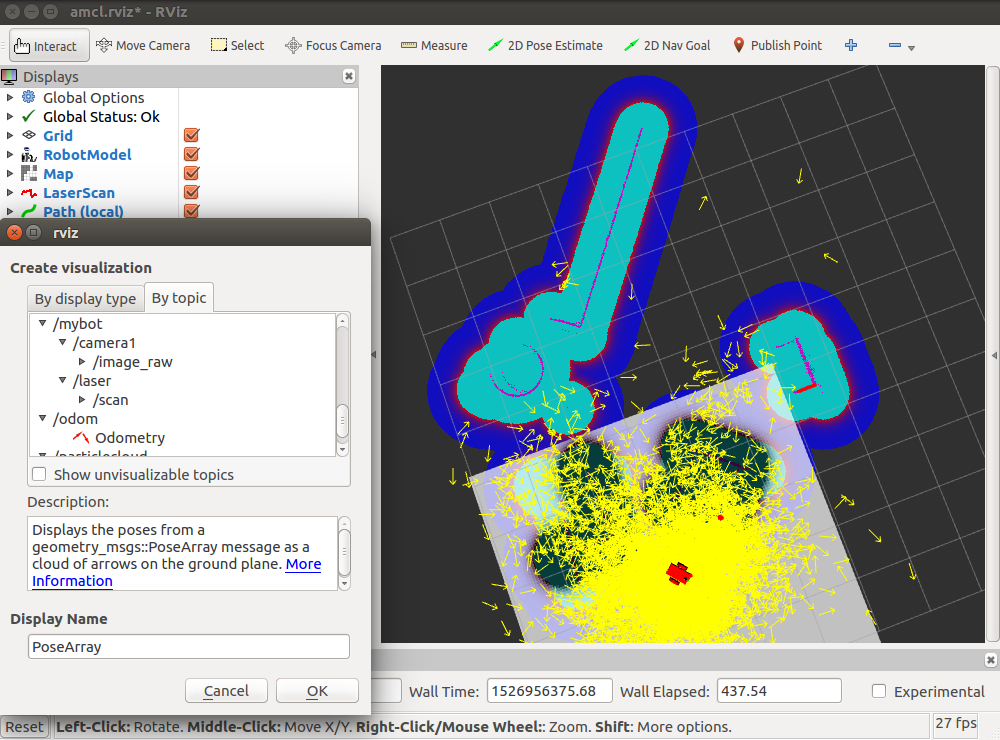
Task: Expand the /image_raw topic entry
Action: point(82,362)
